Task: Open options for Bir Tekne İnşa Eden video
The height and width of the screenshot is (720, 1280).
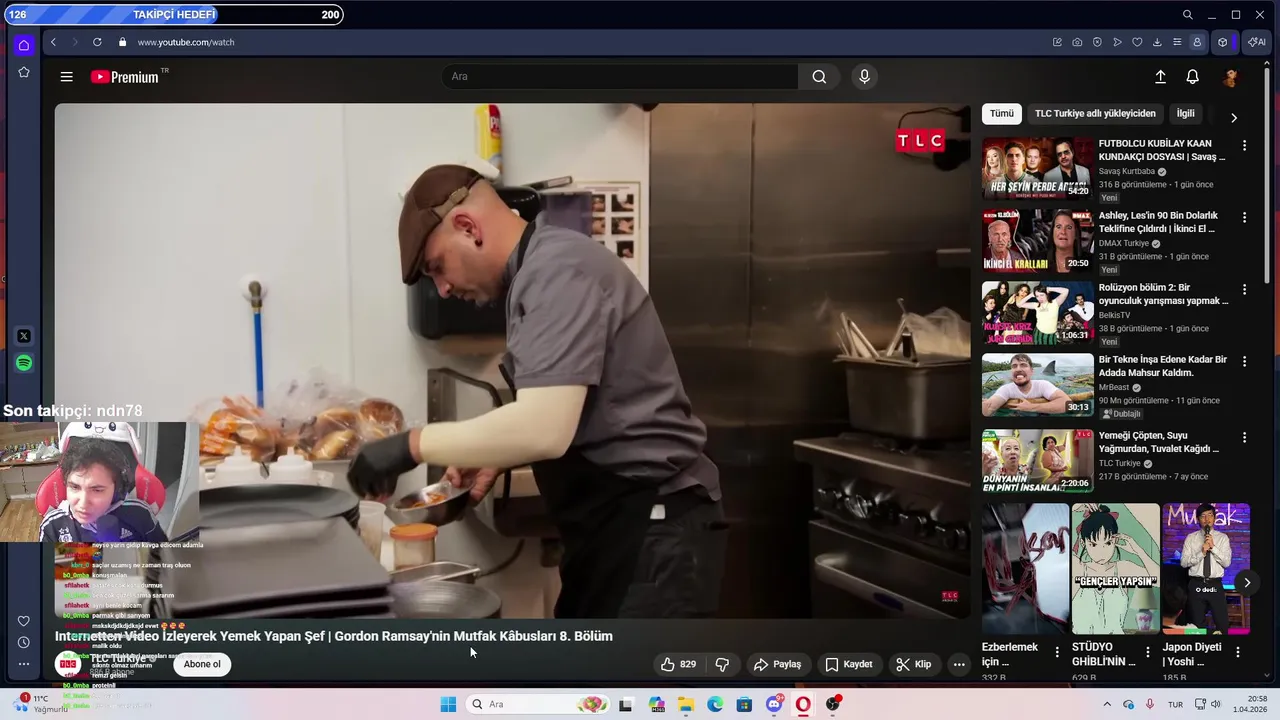Action: (1244, 362)
